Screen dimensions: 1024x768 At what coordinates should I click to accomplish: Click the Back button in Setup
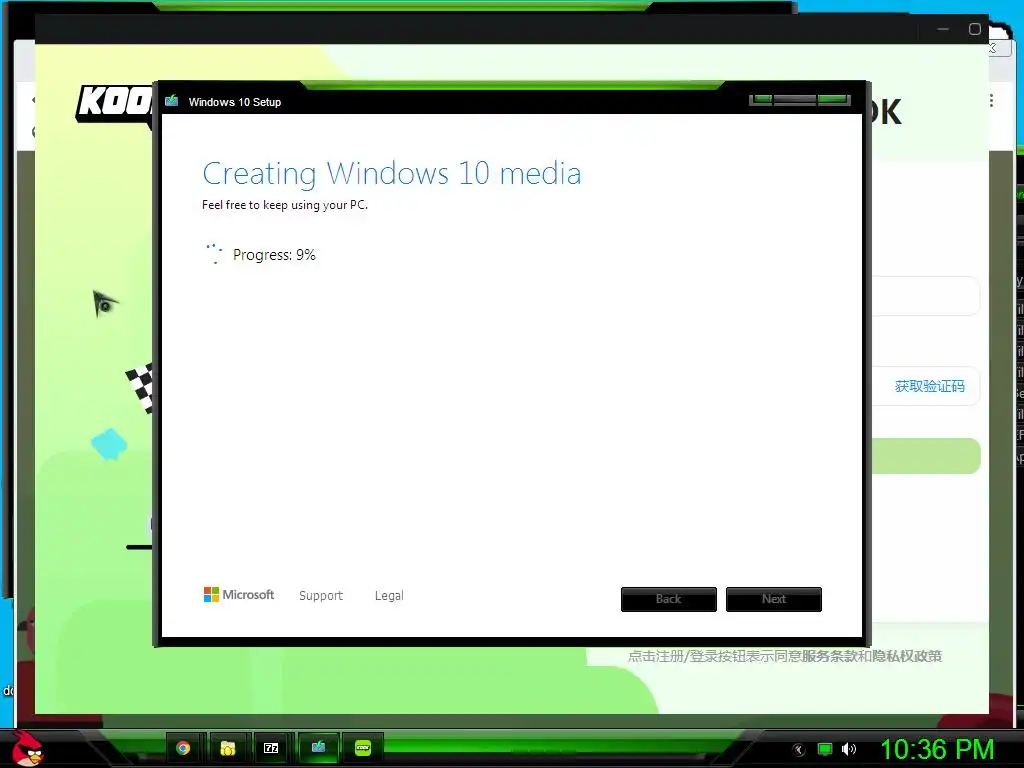(x=669, y=599)
